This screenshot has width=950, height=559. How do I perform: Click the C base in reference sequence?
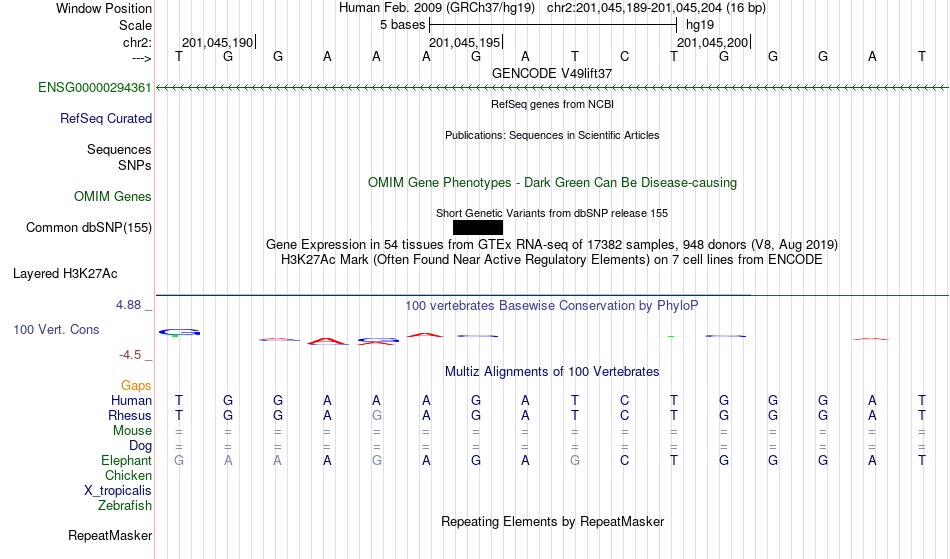click(x=624, y=56)
